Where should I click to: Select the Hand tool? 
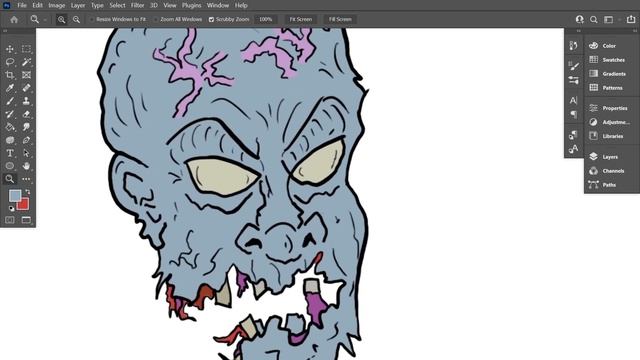(x=26, y=166)
